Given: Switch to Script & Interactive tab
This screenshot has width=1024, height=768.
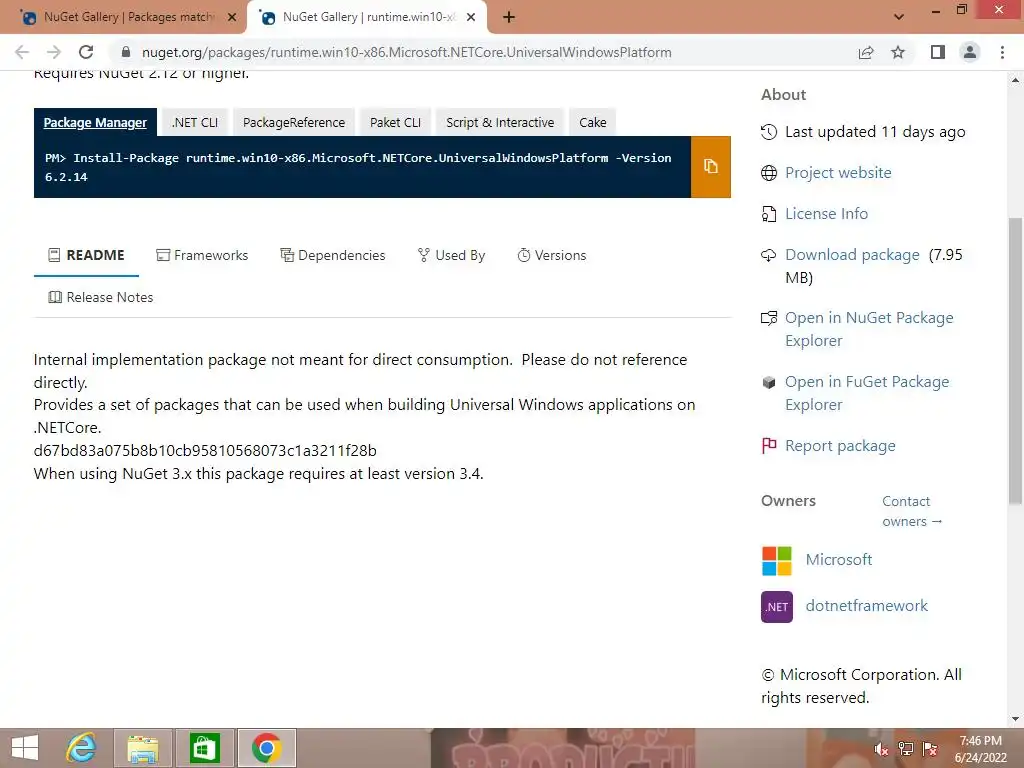Looking at the screenshot, I should point(500,122).
